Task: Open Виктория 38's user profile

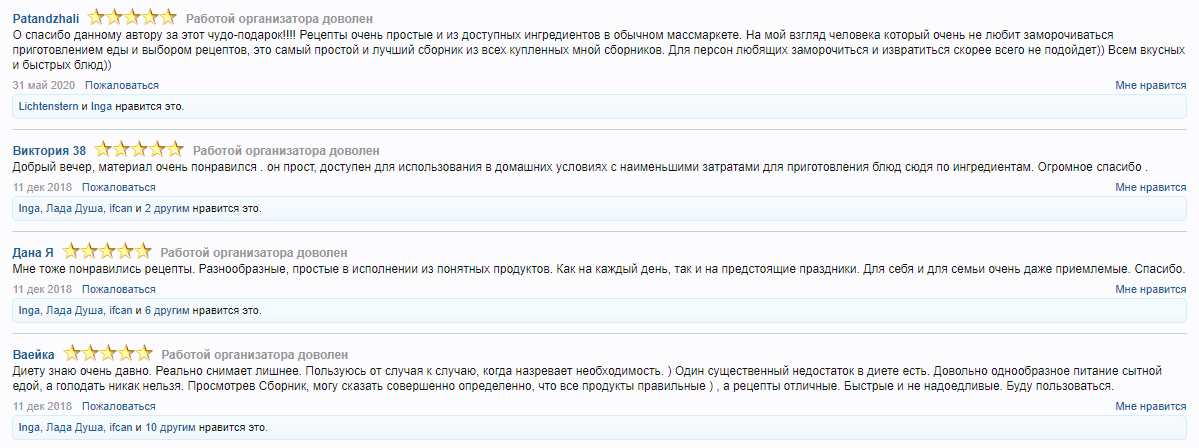Action: (42, 151)
